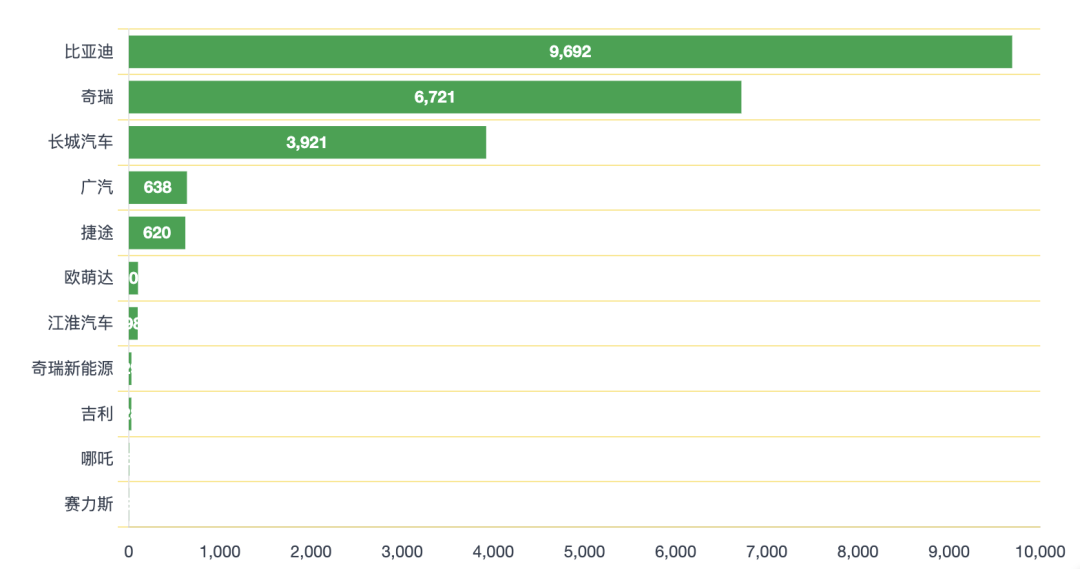Select the 广汽 bar labeled 638

coord(157,187)
